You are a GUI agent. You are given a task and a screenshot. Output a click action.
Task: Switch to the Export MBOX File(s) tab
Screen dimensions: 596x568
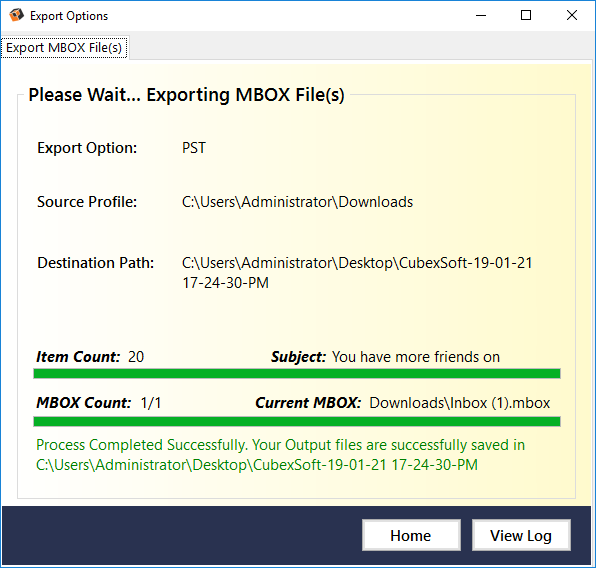coord(64,48)
